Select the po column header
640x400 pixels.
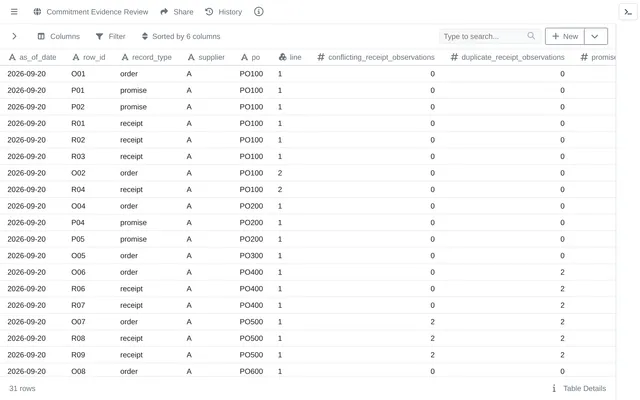(x=250, y=57)
